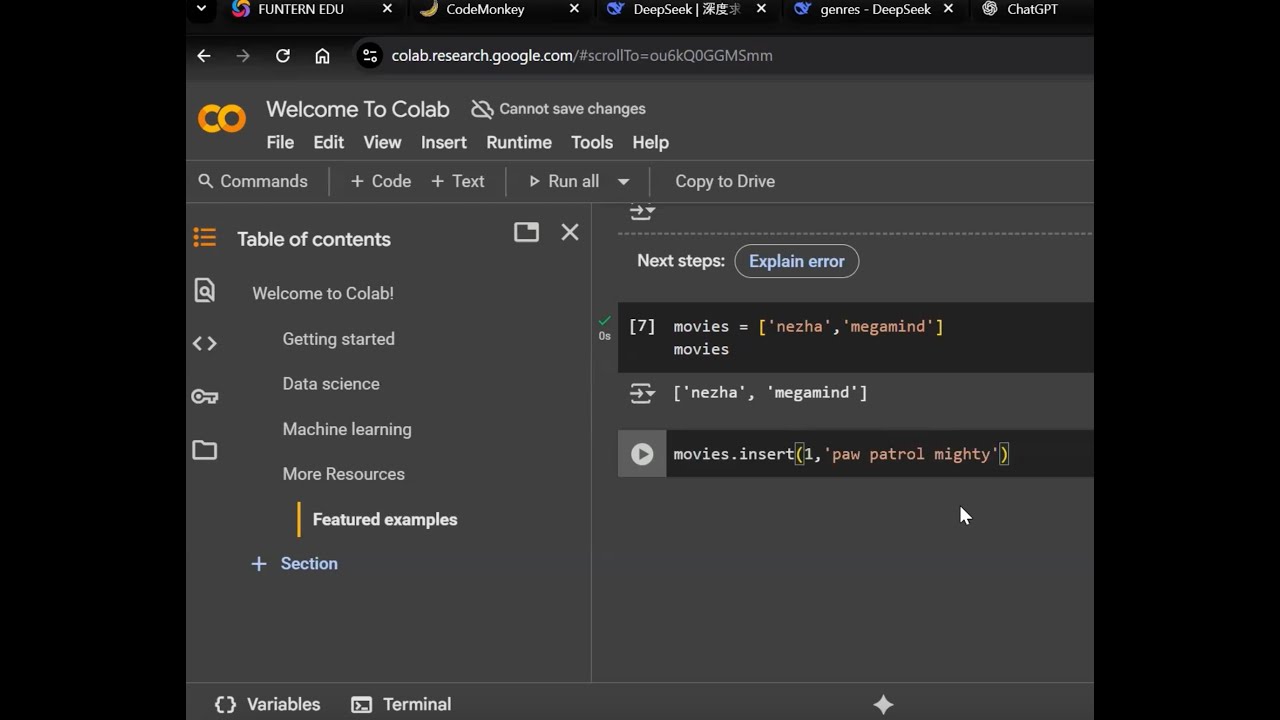
Task: Close the genres - DeepSeek tab
Action: point(948,9)
